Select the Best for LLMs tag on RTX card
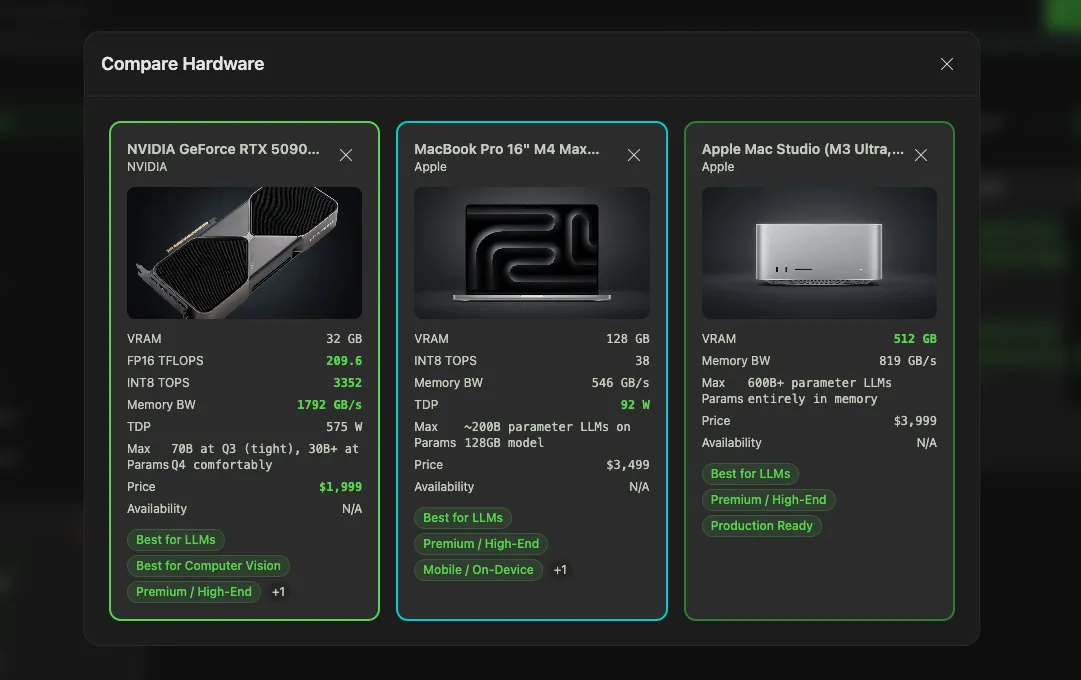This screenshot has height=680, width=1081. tap(175, 539)
